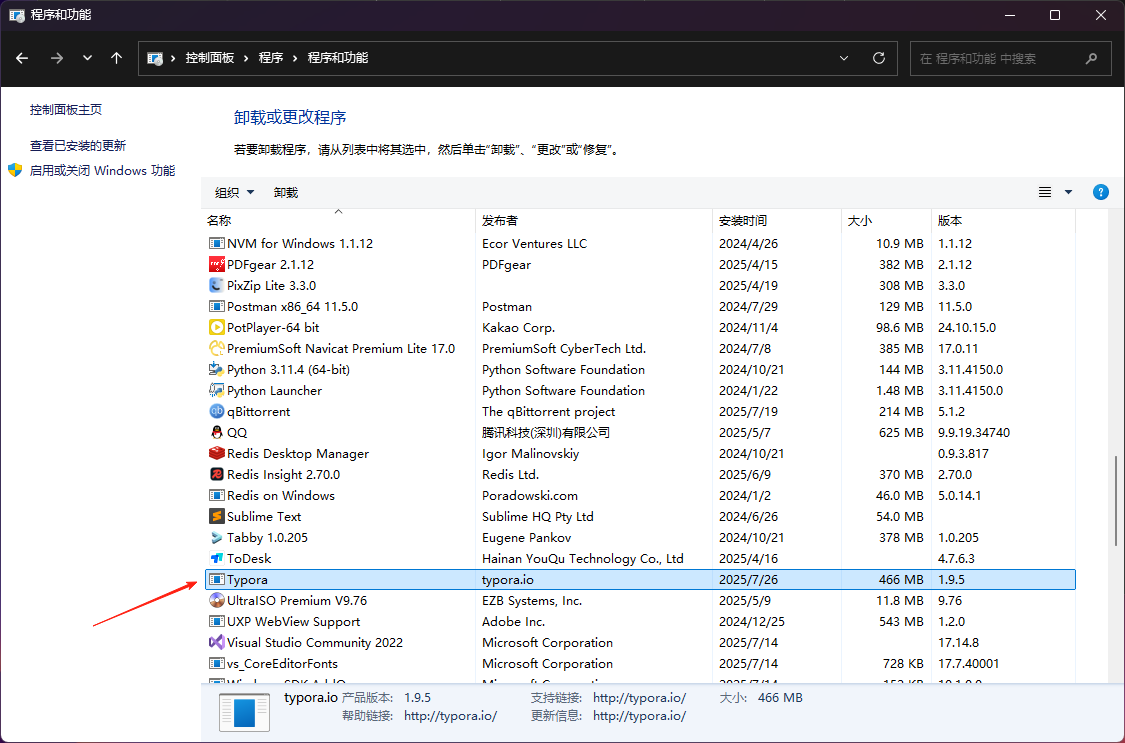This screenshot has width=1125, height=743.
Task: Click the refresh button in address bar
Action: [x=879, y=58]
